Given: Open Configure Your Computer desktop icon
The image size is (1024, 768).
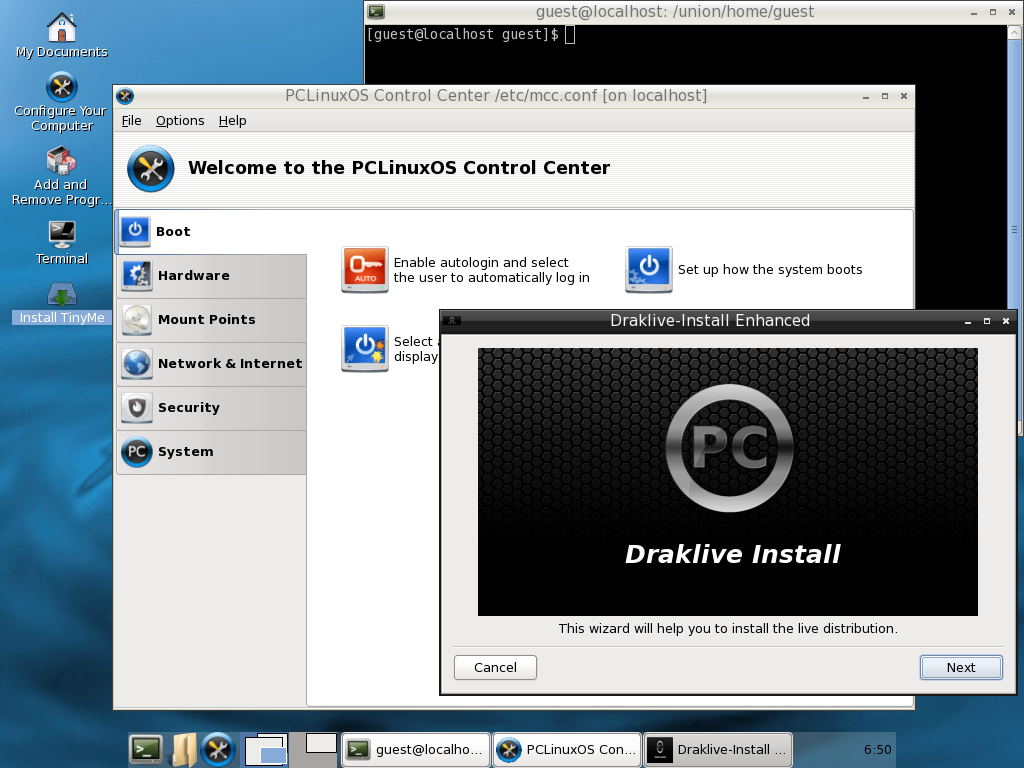Looking at the screenshot, I should coord(61,102).
